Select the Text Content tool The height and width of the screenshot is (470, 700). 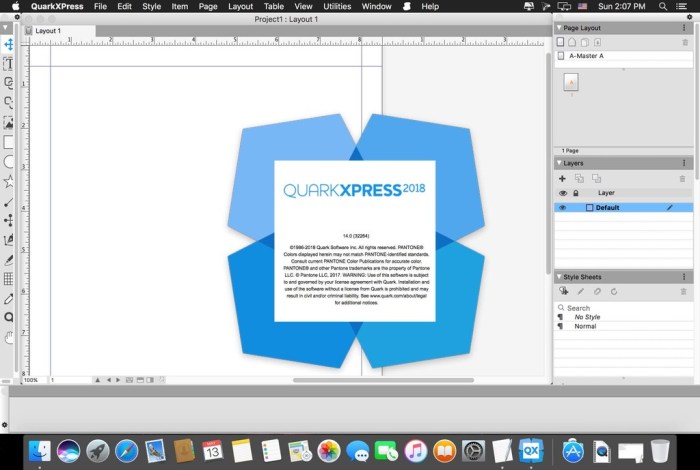coord(9,63)
